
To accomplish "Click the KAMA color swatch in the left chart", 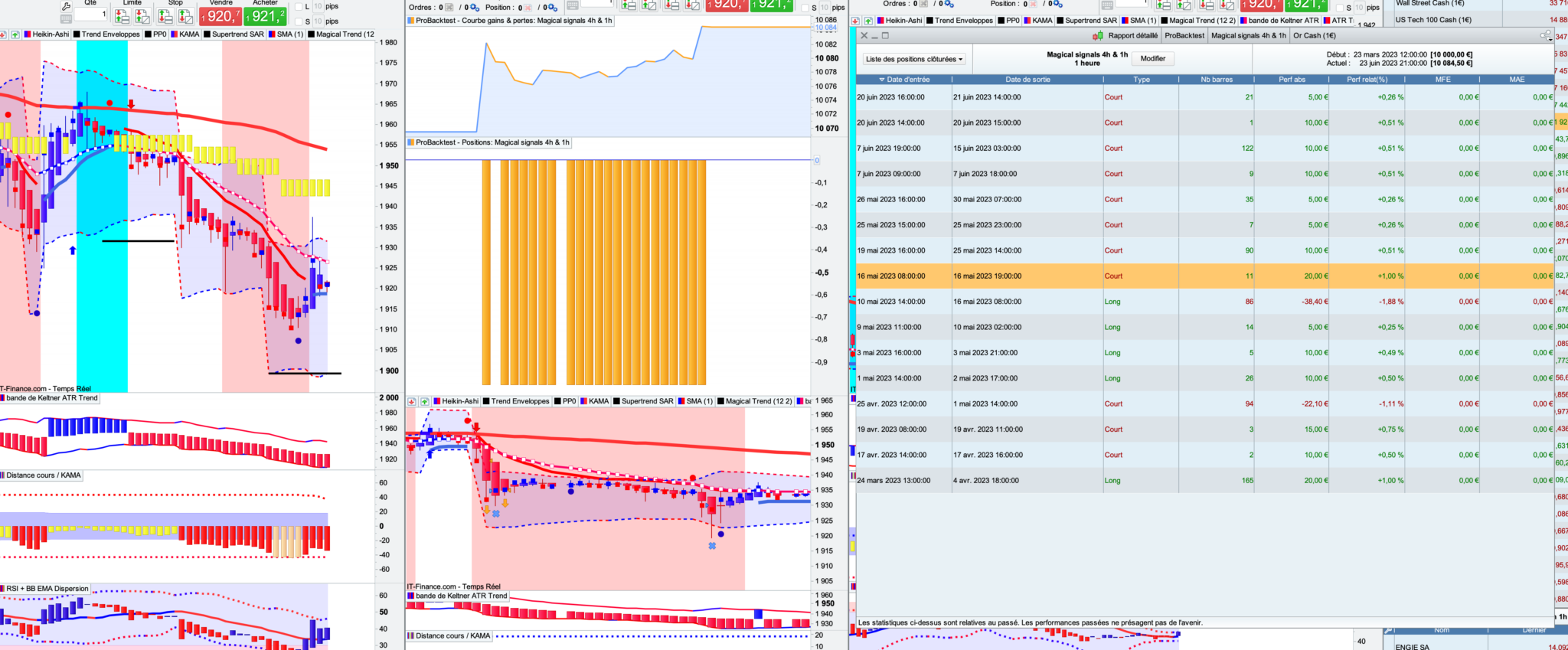I will click(x=175, y=34).
